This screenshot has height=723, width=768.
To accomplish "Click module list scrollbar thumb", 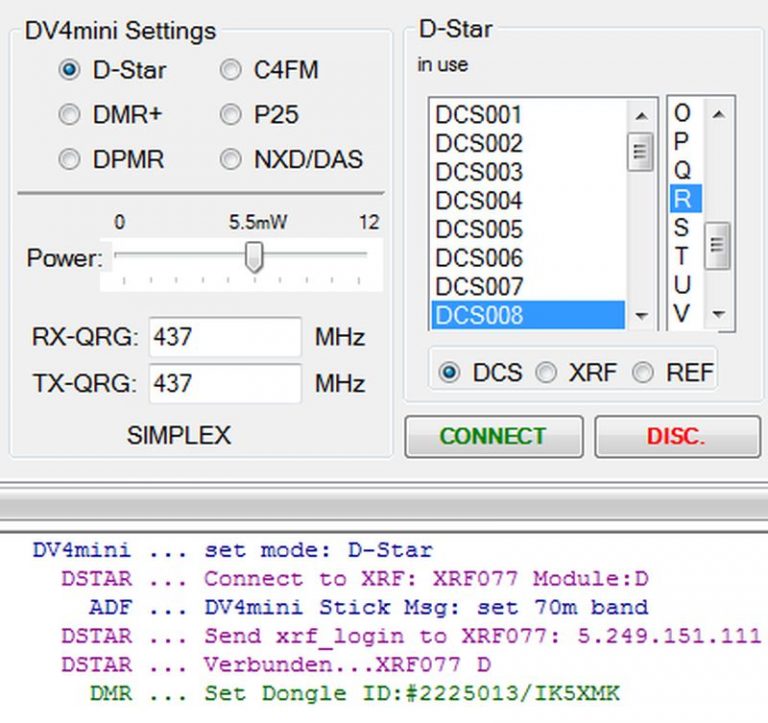I will 718,245.
